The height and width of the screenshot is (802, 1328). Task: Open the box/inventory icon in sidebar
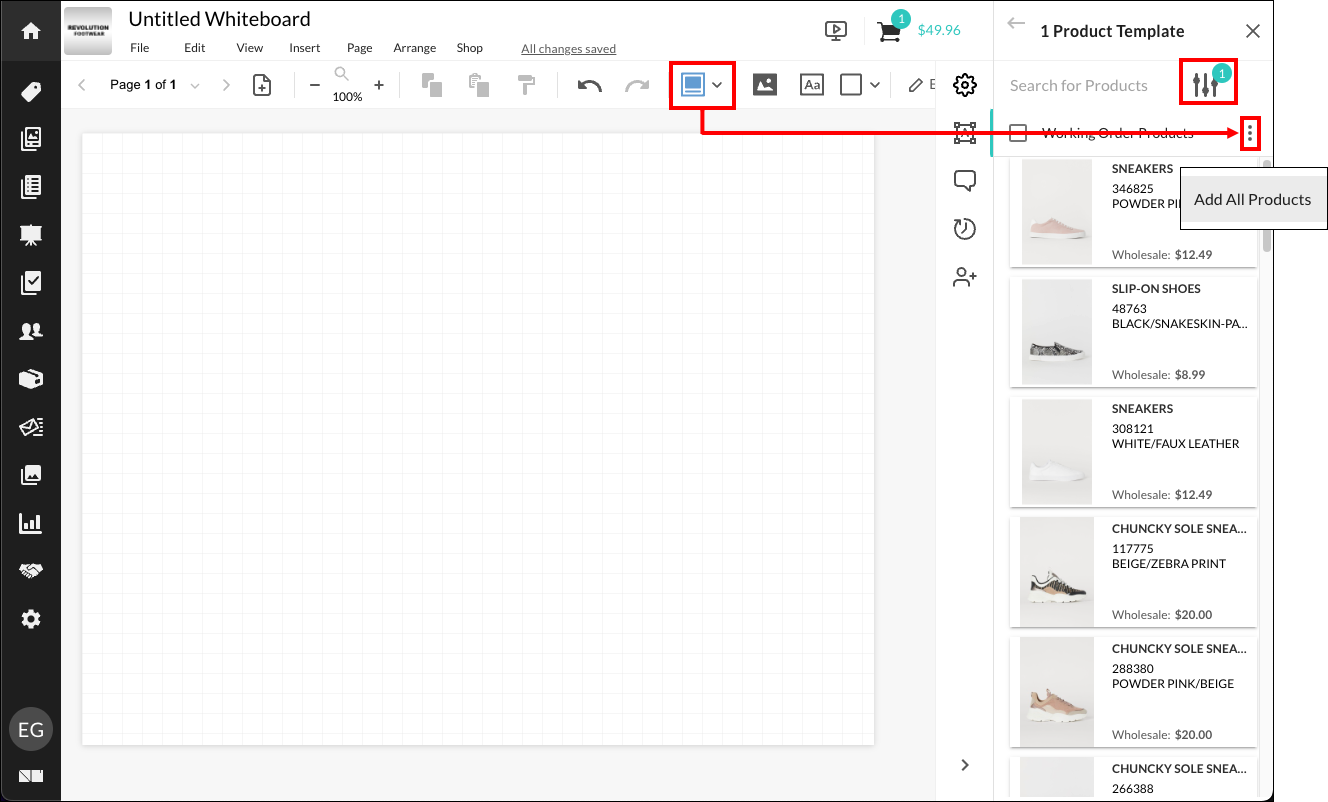click(x=31, y=379)
